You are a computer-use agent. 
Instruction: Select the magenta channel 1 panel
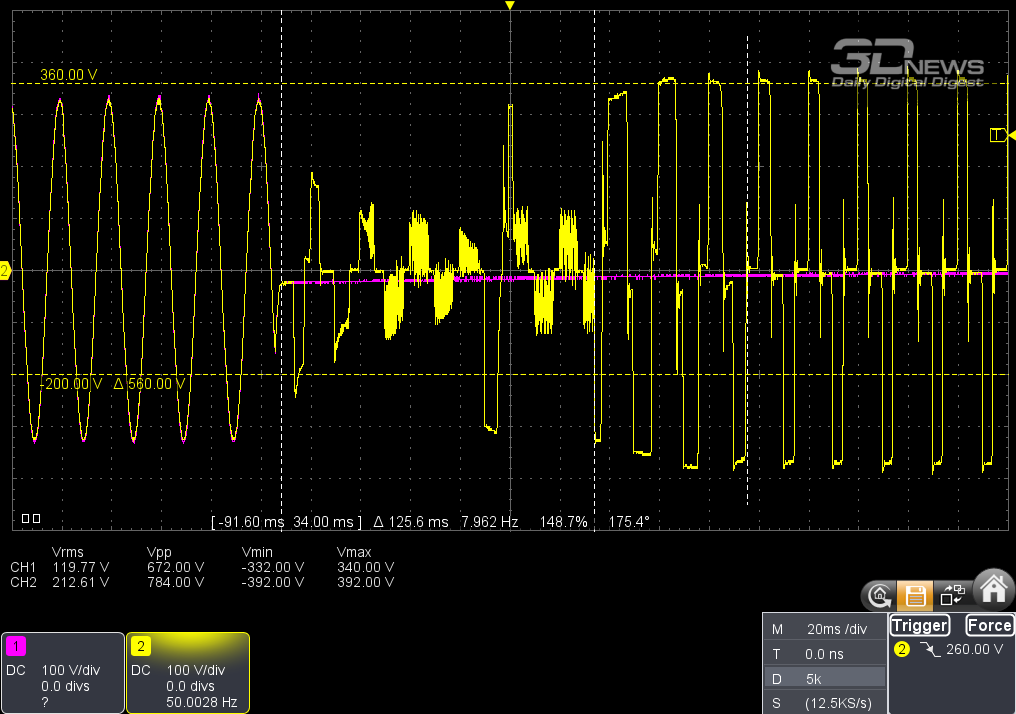coord(62,672)
